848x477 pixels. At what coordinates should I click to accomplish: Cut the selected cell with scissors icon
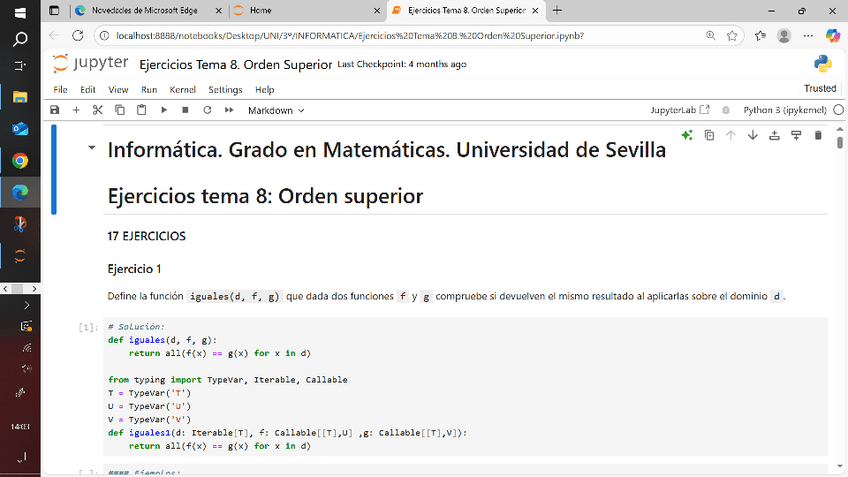point(98,110)
